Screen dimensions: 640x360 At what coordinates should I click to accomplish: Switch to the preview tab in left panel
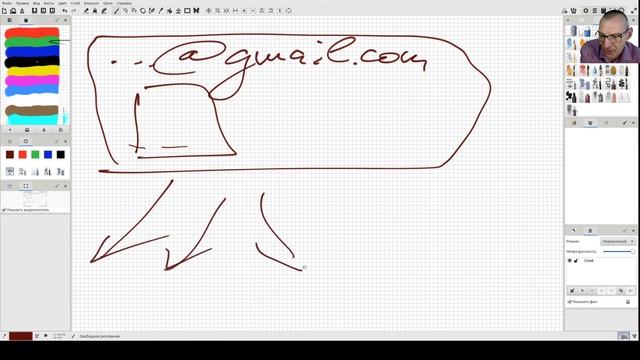(26, 186)
